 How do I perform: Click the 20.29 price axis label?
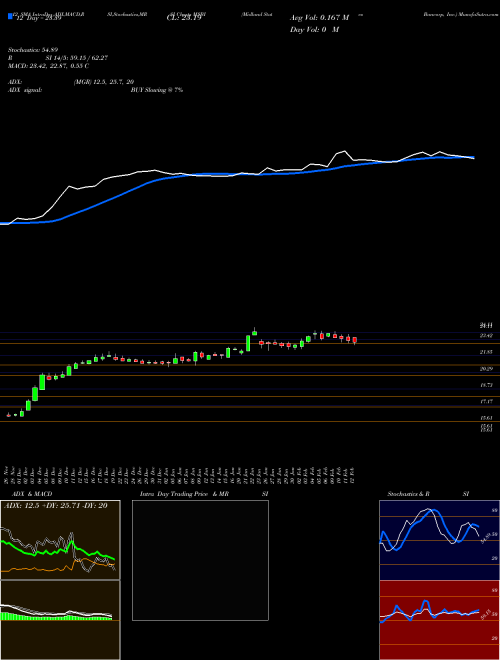point(487,369)
